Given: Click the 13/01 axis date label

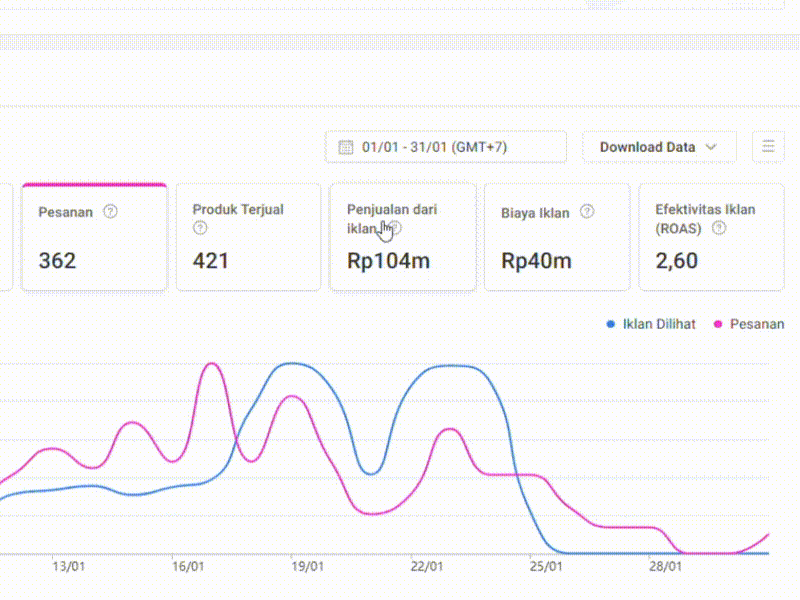Looking at the screenshot, I should [x=68, y=566].
